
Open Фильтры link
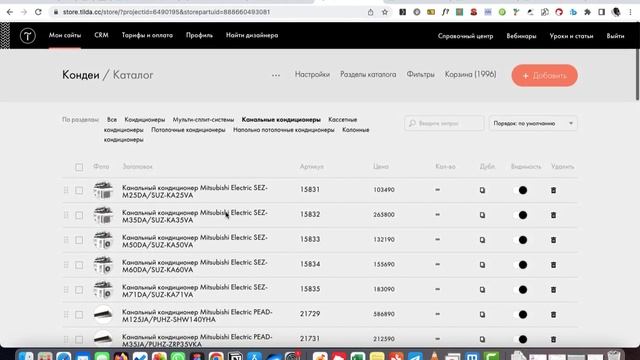(420, 74)
